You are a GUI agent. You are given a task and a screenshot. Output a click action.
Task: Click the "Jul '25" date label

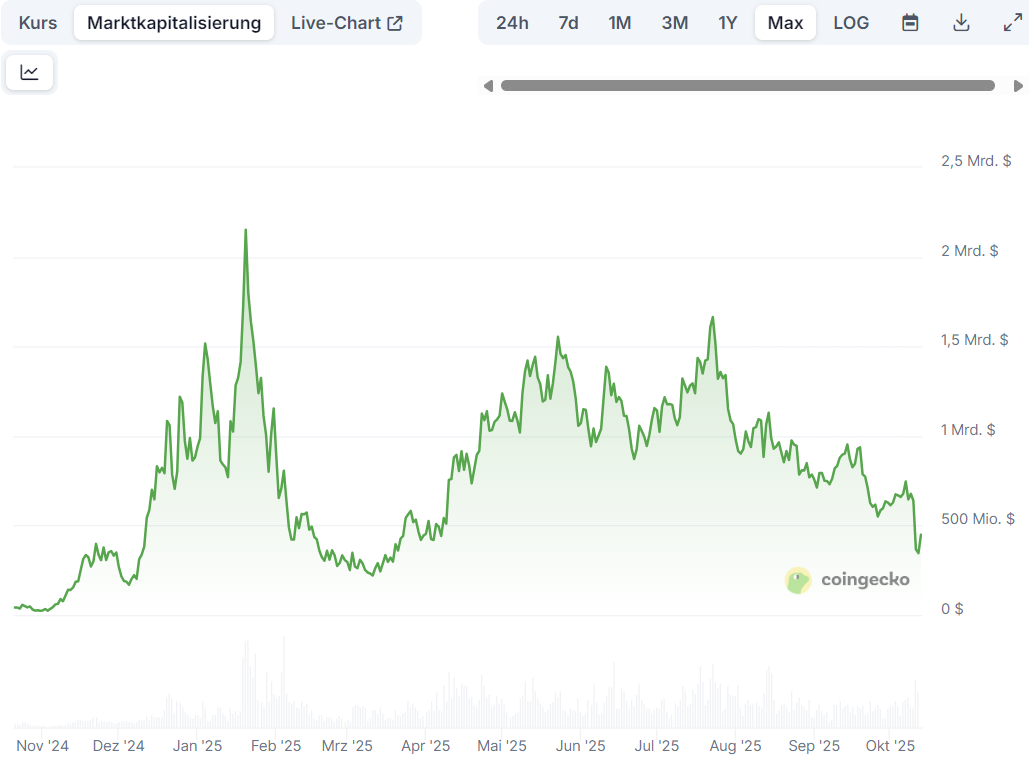tap(657, 746)
